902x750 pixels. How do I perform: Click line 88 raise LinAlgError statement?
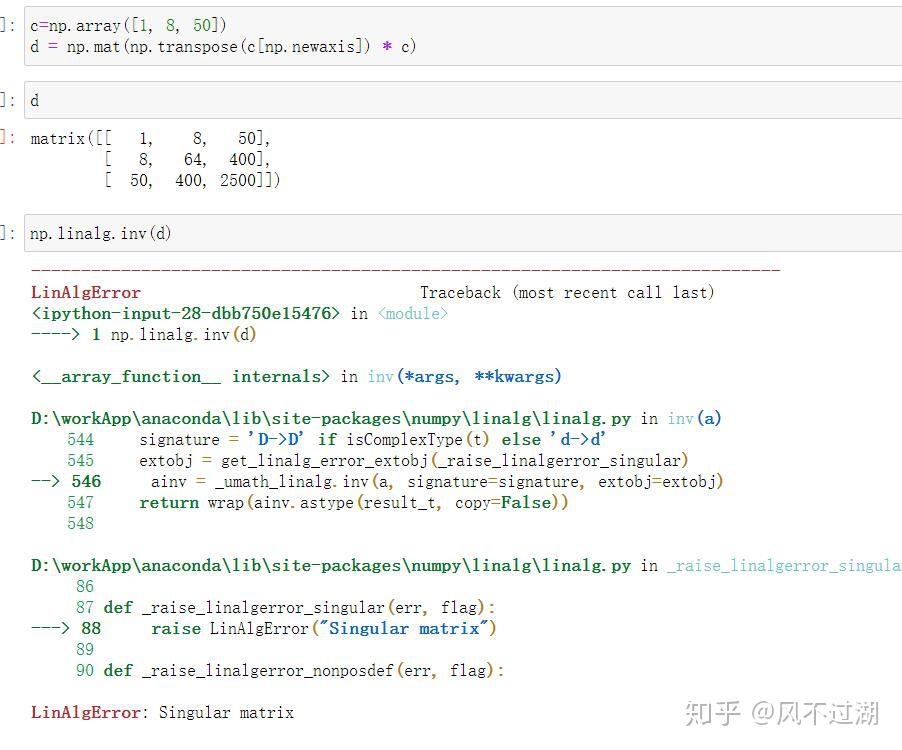(263, 629)
